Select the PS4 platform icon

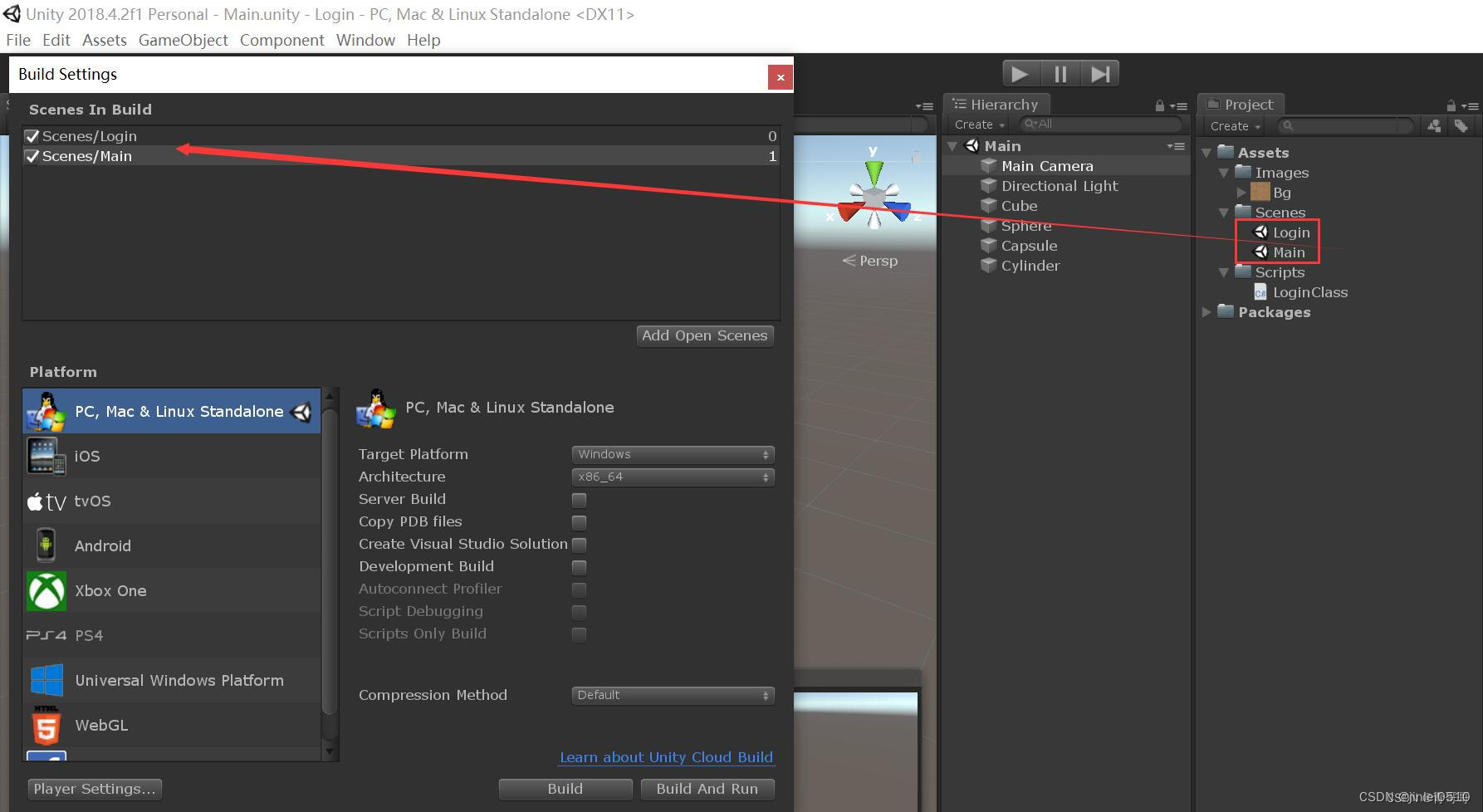point(46,635)
